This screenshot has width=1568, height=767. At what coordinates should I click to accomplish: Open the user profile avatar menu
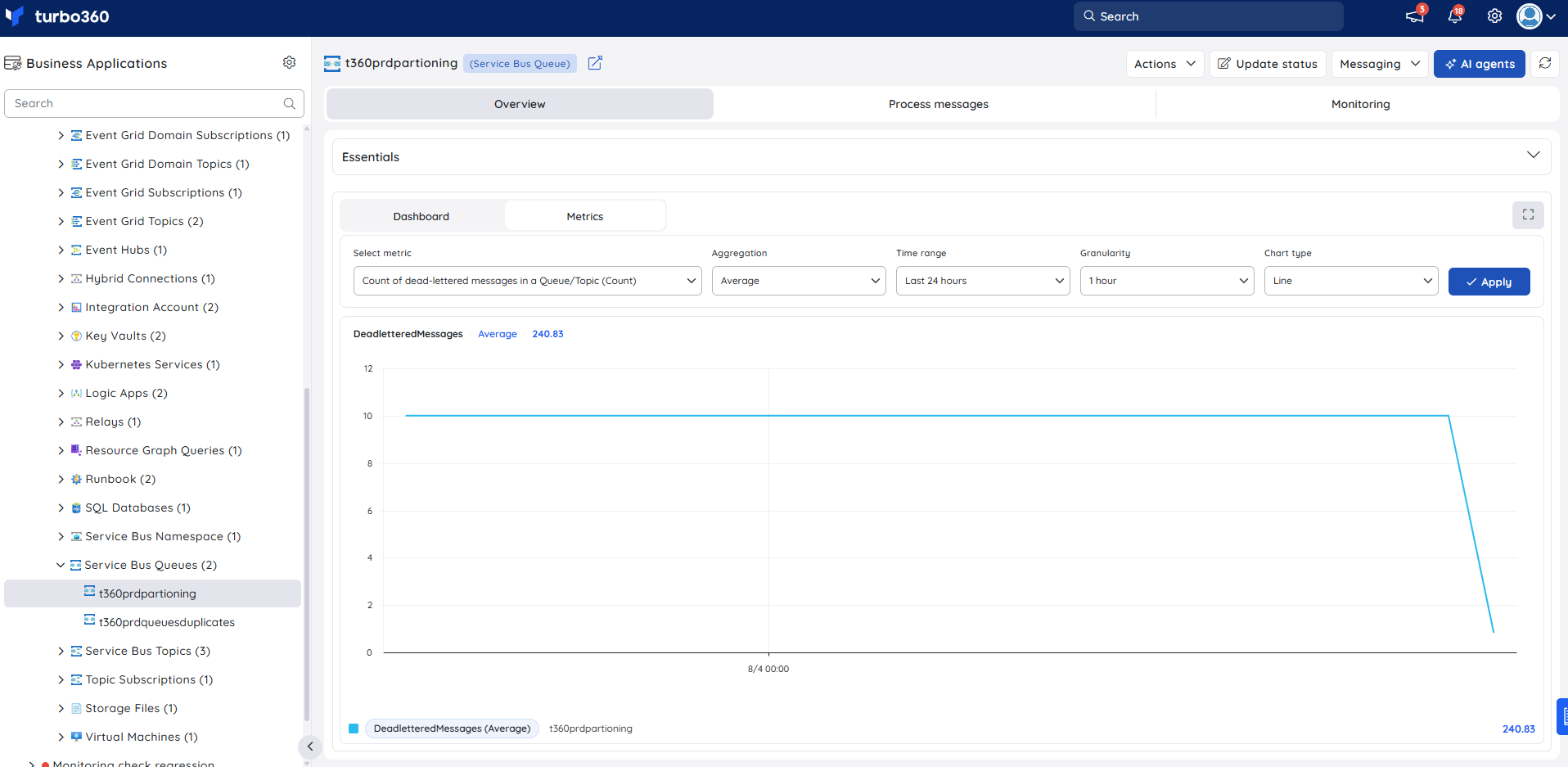click(1536, 16)
